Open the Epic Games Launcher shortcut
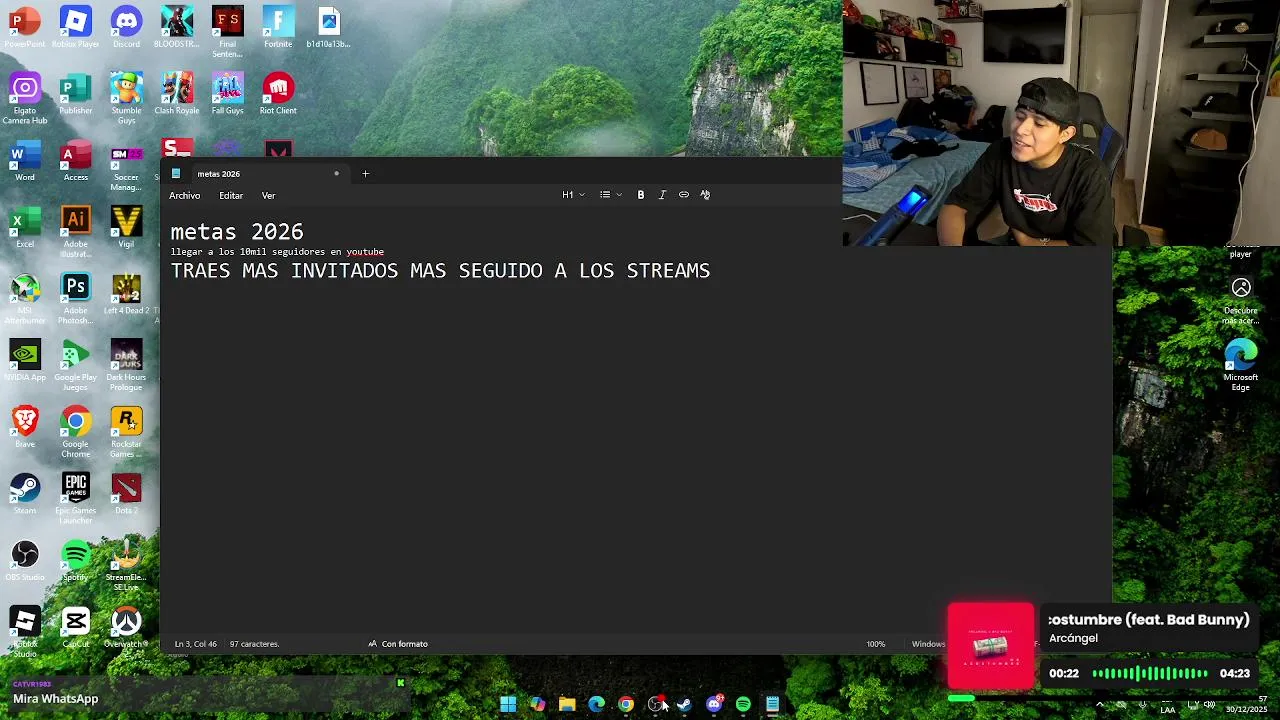 [x=76, y=499]
